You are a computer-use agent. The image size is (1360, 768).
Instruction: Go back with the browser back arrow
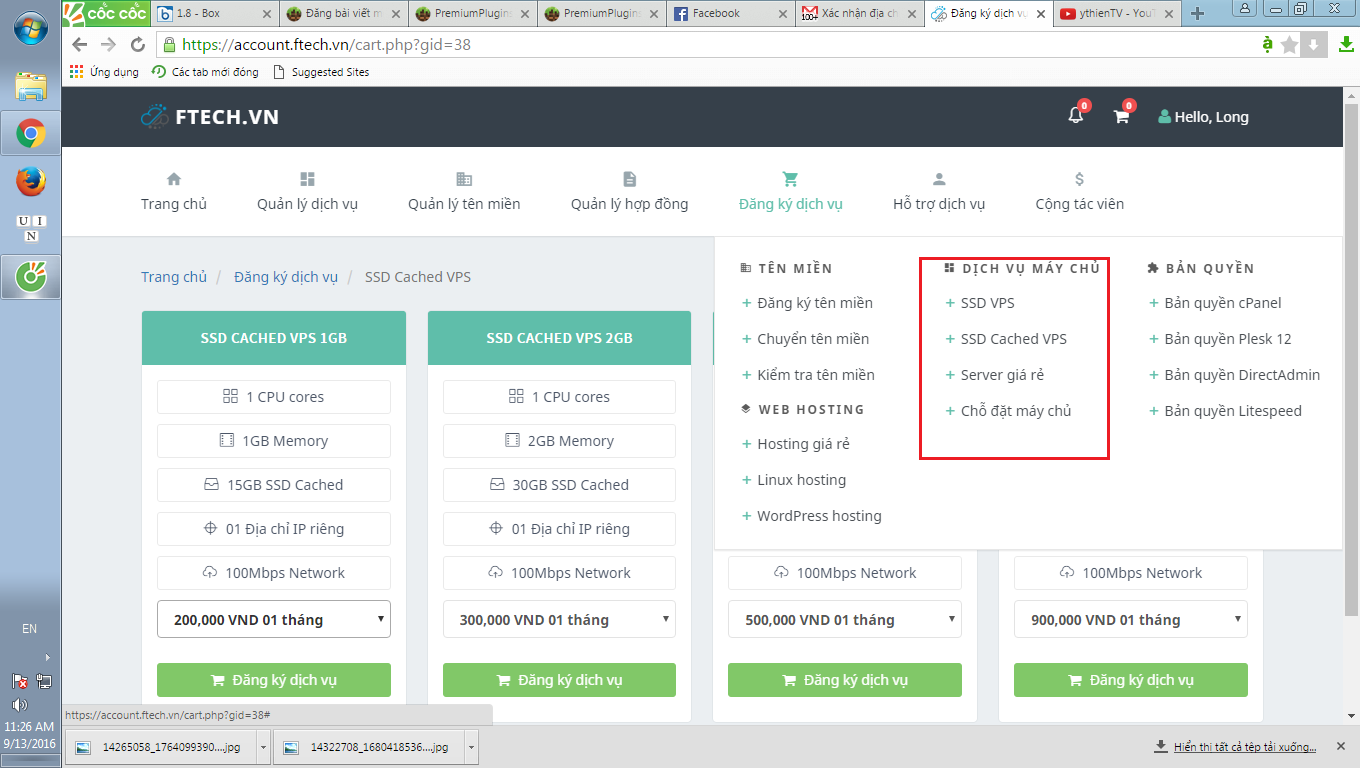point(80,45)
